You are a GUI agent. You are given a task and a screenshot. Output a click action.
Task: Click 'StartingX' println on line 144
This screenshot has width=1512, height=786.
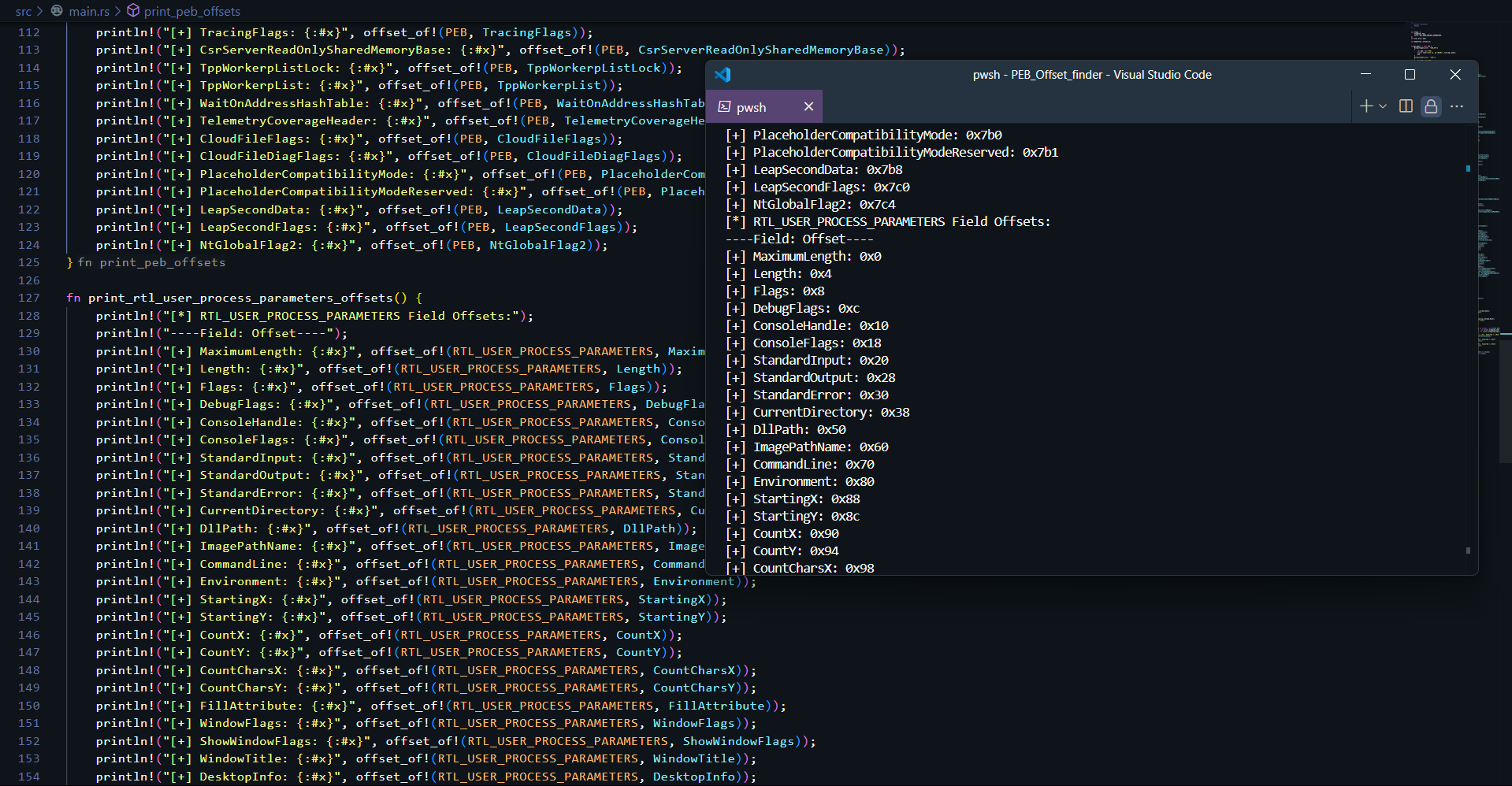(x=411, y=599)
